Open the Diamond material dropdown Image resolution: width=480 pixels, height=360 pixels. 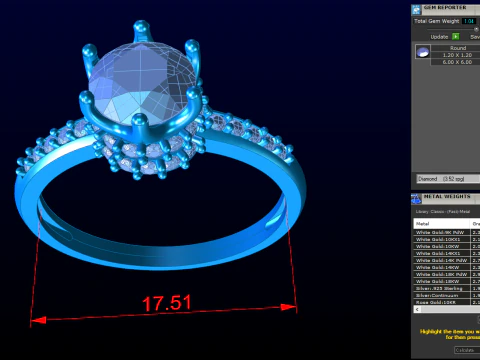click(x=448, y=179)
